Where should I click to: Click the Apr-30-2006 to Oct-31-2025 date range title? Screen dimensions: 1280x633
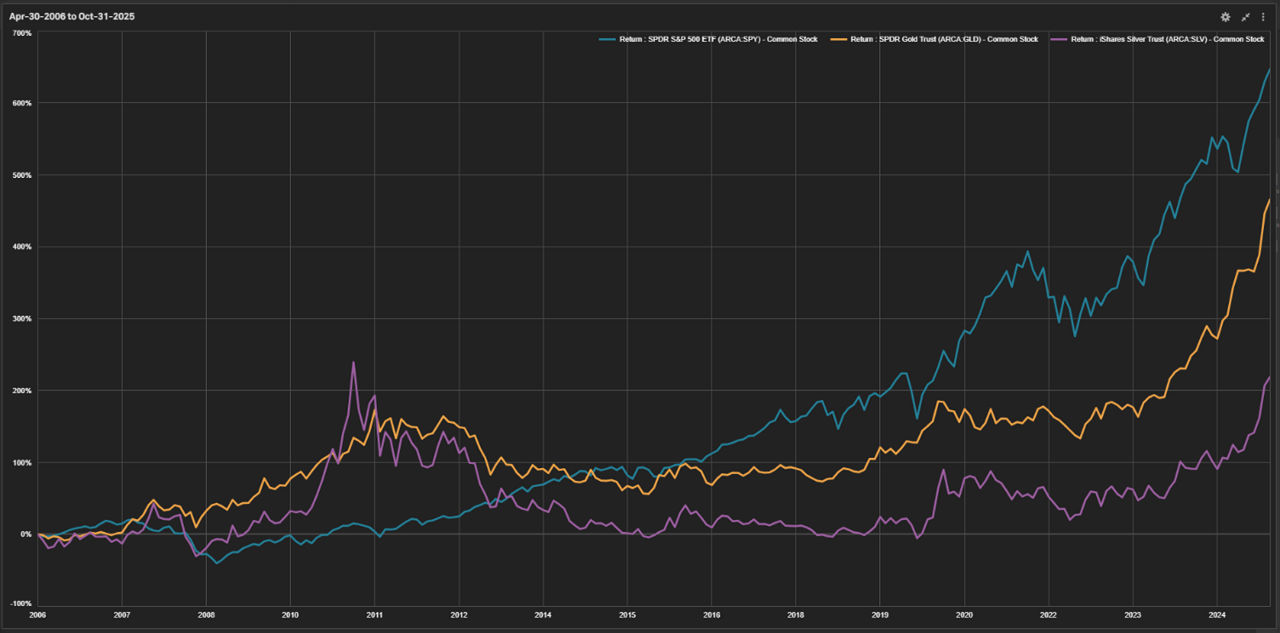click(72, 17)
